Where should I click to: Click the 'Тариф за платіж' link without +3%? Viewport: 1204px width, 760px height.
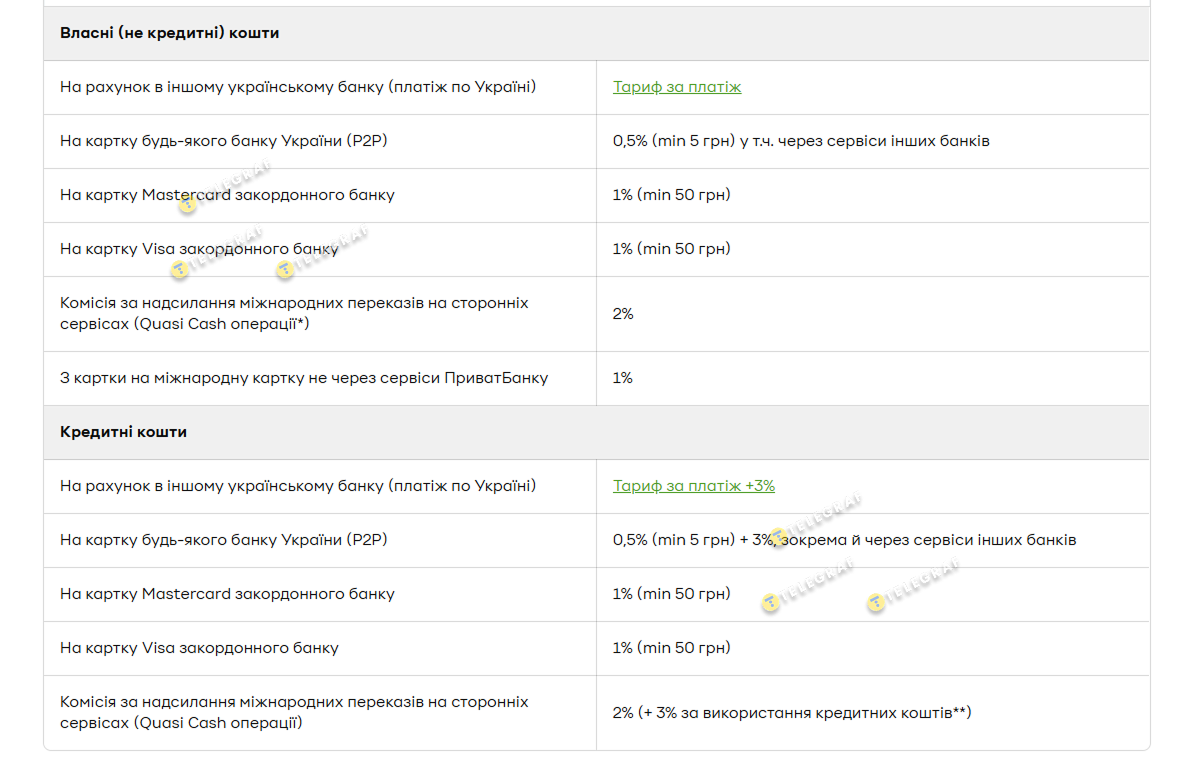[x=677, y=87]
